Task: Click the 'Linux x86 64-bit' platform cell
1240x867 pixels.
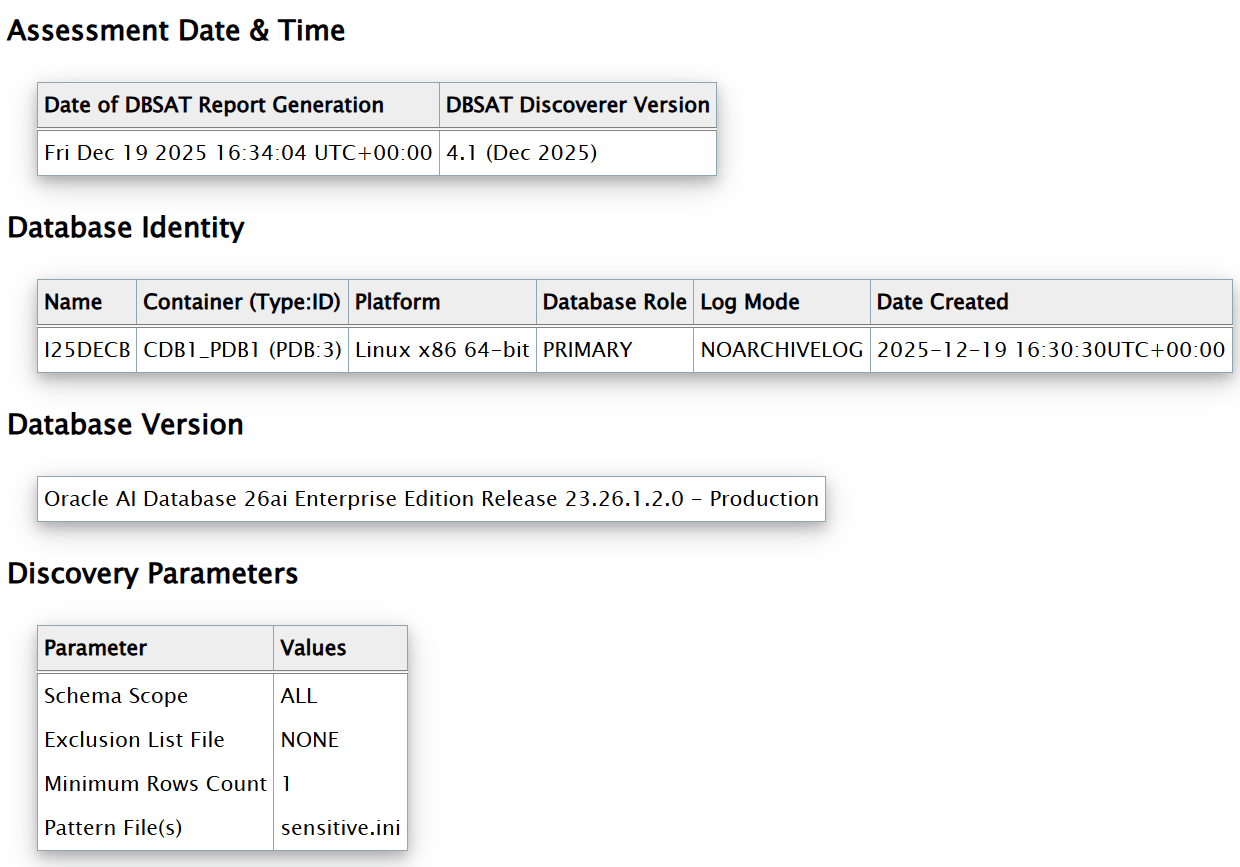Action: pos(442,350)
